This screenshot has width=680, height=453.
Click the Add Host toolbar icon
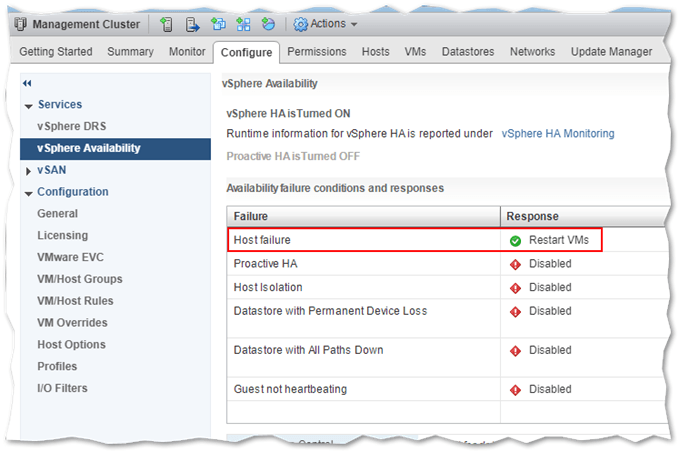[x=166, y=24]
